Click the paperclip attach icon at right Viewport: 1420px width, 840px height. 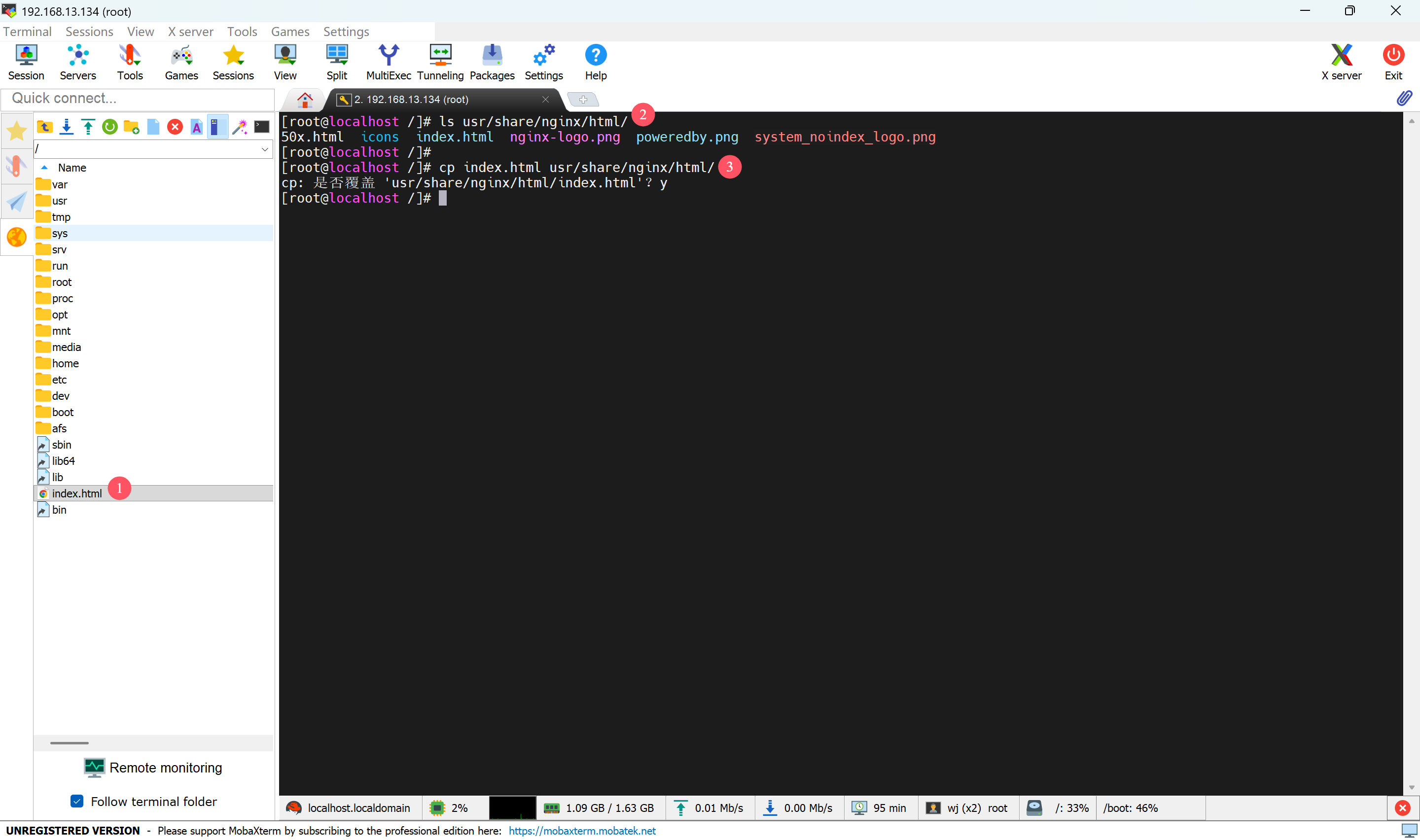click(x=1404, y=99)
